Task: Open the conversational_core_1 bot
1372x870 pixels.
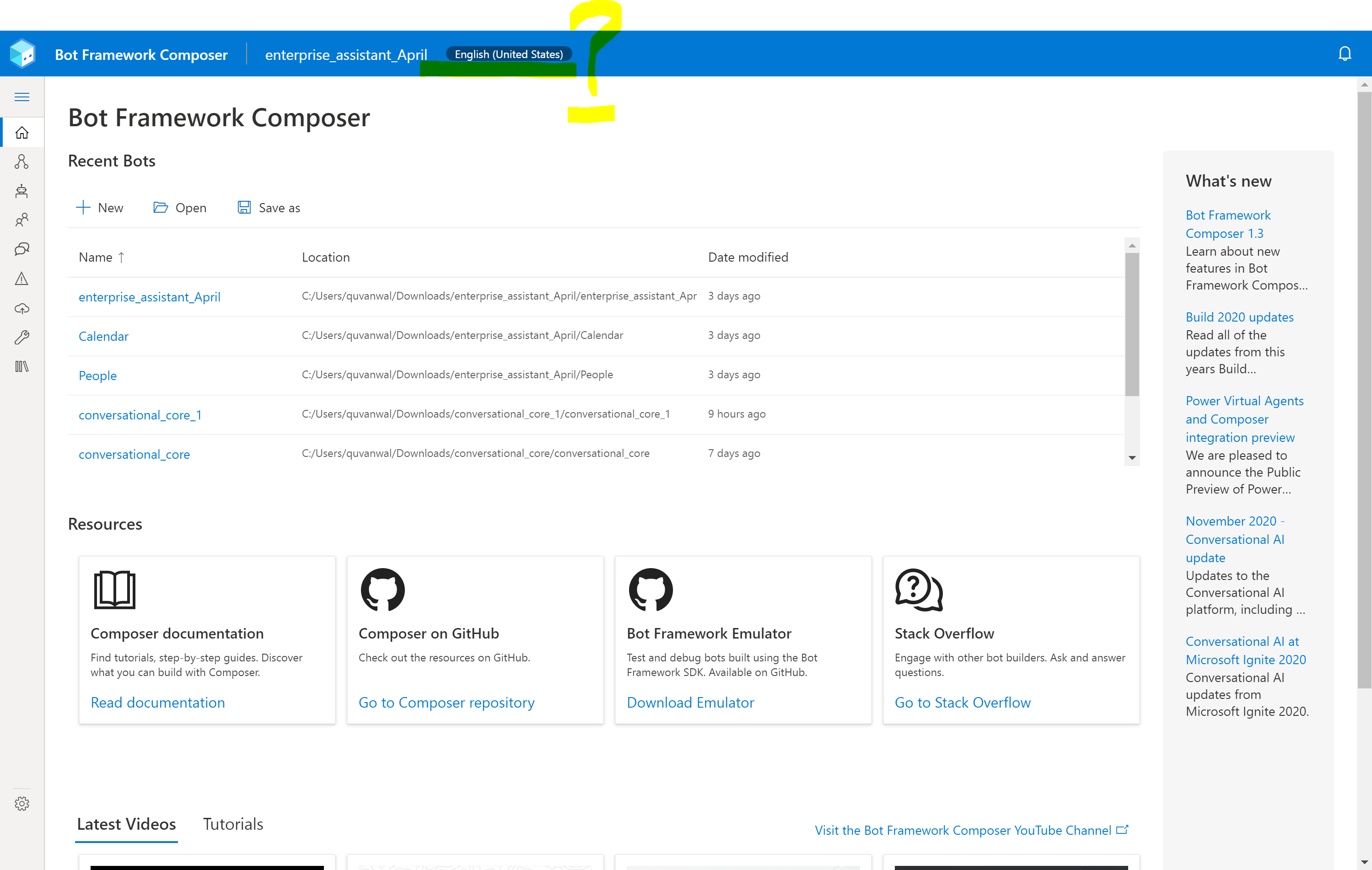Action: (140, 415)
